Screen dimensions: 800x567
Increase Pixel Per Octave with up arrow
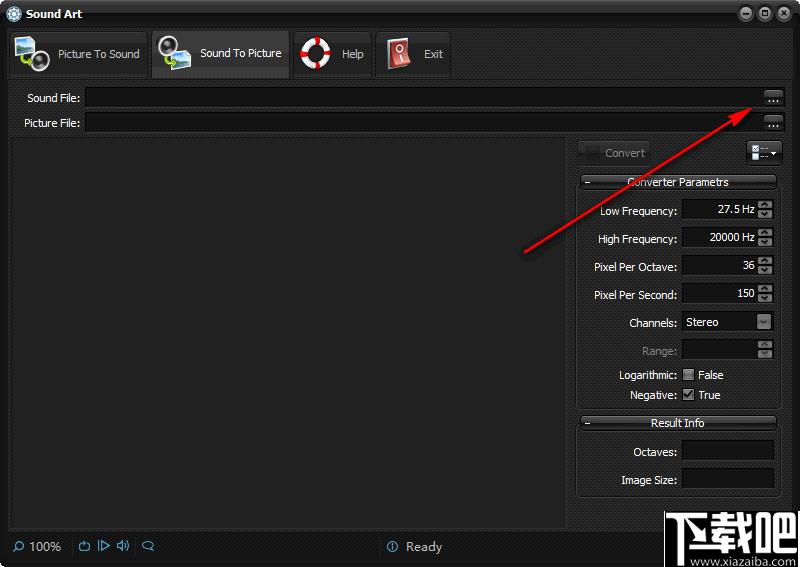pos(765,261)
